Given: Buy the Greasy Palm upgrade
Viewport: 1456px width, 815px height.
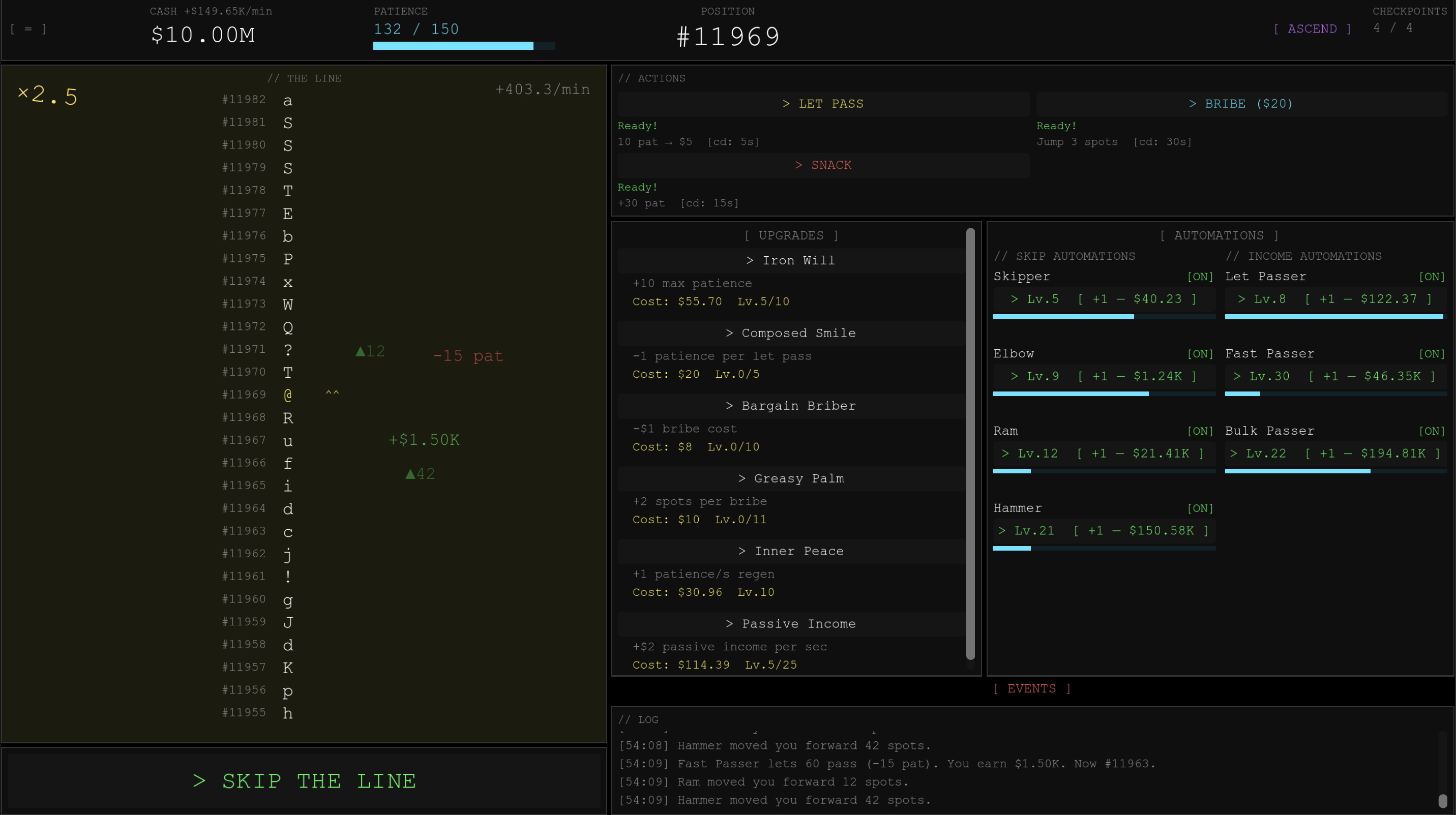Looking at the screenshot, I should 791,479.
